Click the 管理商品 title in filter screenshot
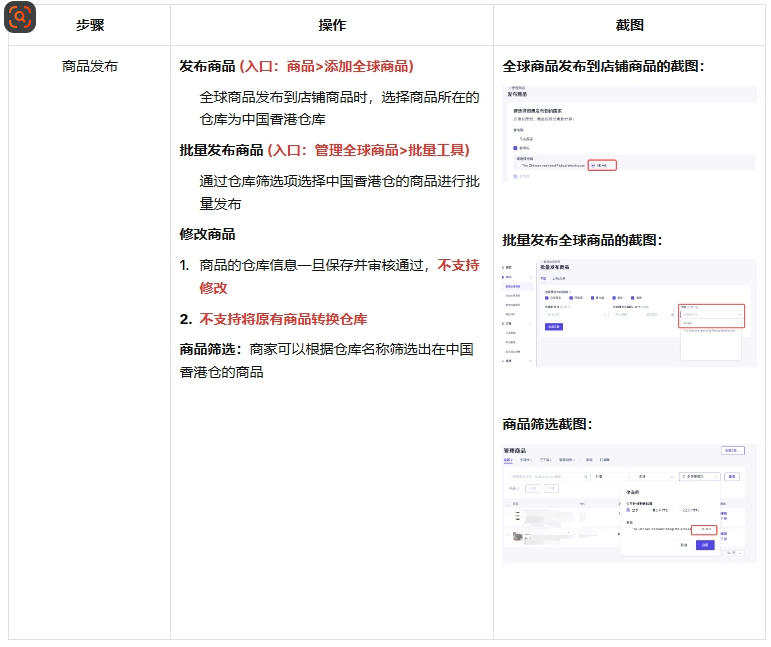Viewport: 771px width, 647px height. 514,450
